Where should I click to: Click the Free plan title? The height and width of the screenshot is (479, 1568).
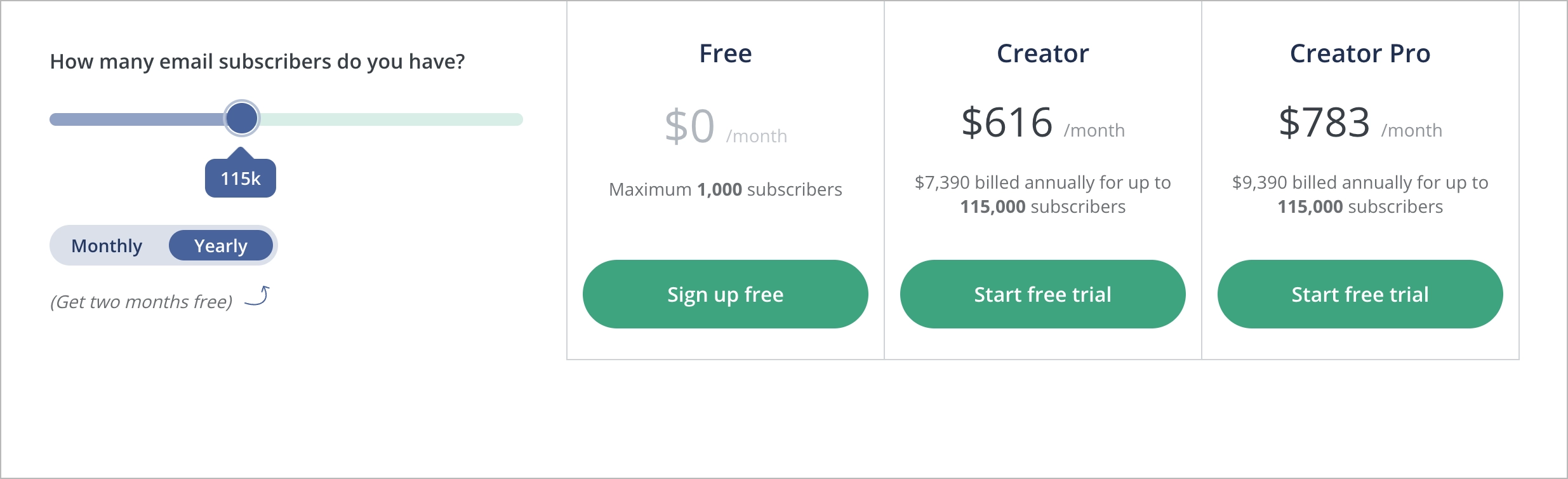pos(726,53)
